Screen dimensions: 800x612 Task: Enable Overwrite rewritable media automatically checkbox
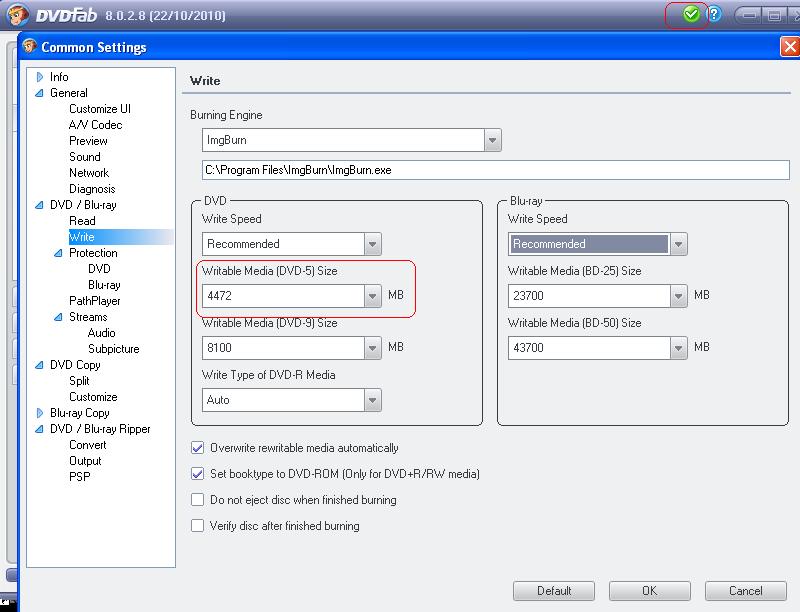[197, 448]
